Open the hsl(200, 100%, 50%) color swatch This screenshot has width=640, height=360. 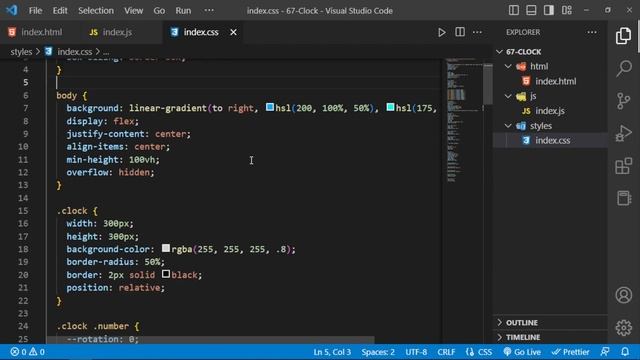click(270, 107)
